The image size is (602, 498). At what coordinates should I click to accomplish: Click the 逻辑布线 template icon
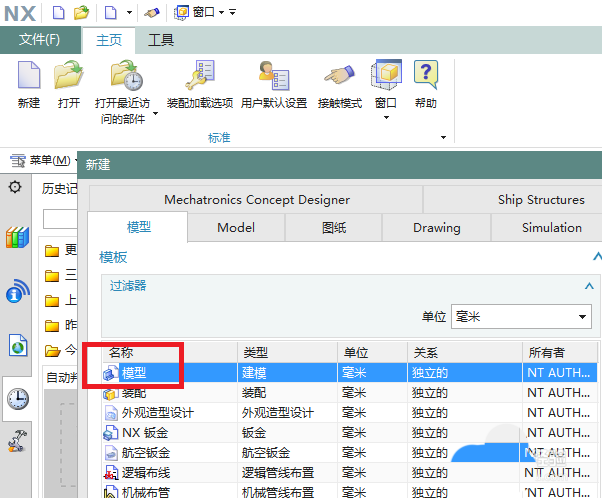pyautogui.click(x=111, y=473)
